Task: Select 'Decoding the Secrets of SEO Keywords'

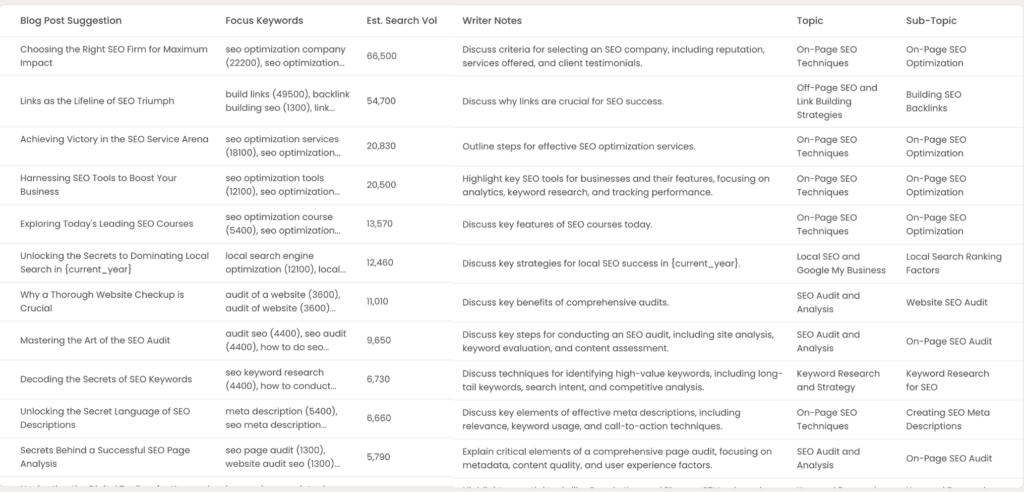Action: (106, 380)
